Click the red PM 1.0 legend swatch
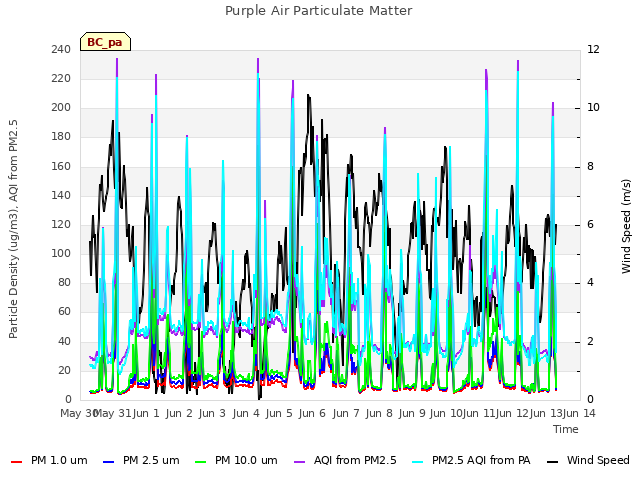640x480 pixels. (x=16, y=462)
